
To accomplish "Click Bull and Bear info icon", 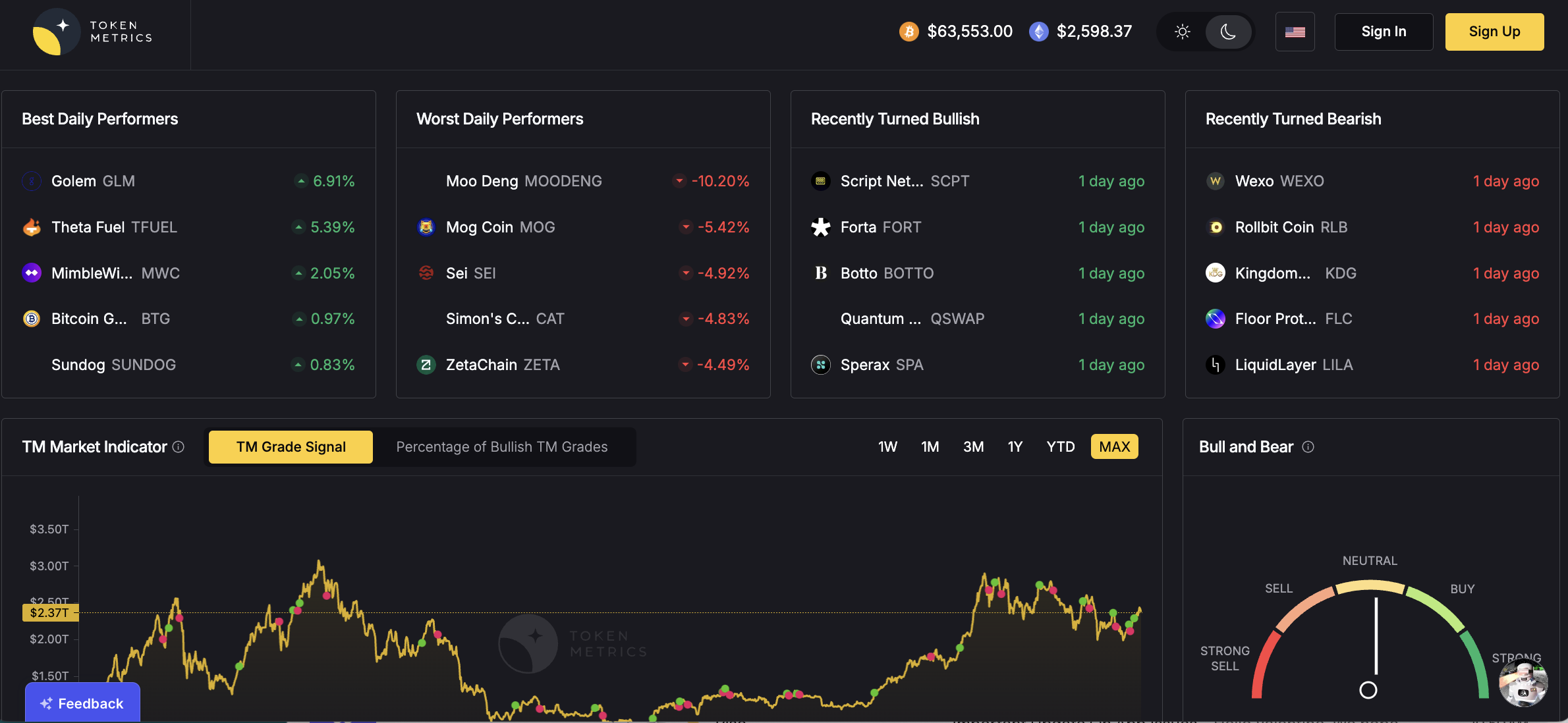I will point(1308,447).
